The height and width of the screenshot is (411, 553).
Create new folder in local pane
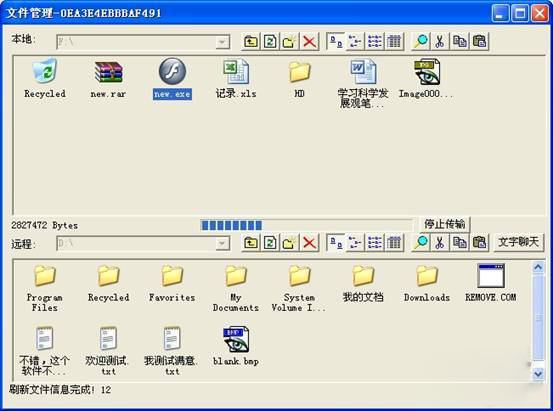pos(290,42)
